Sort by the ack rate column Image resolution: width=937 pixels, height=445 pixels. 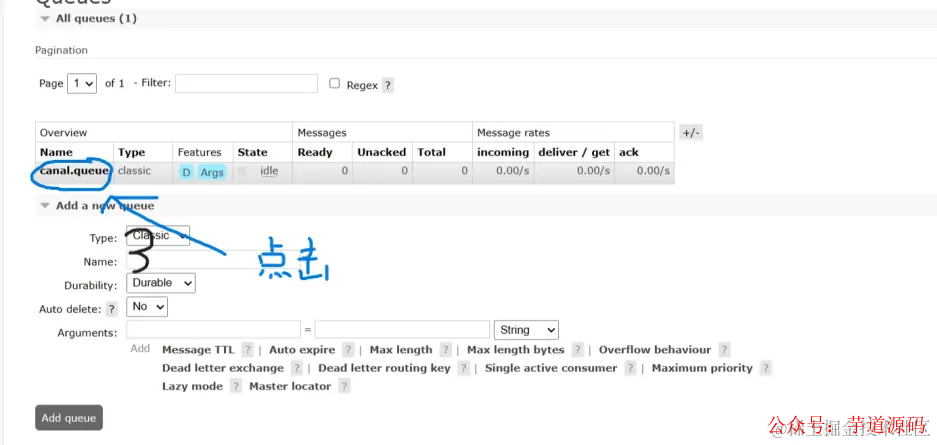(x=629, y=152)
